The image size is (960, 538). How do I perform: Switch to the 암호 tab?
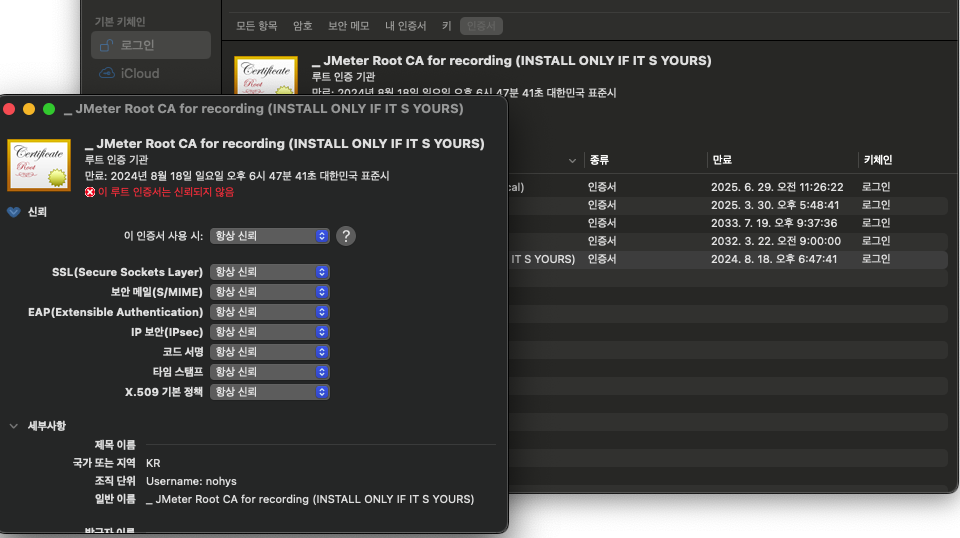click(302, 26)
